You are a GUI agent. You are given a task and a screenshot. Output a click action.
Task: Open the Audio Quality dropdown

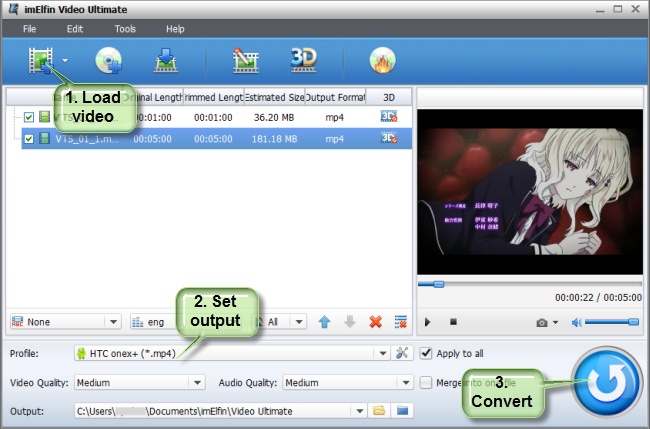tap(348, 383)
